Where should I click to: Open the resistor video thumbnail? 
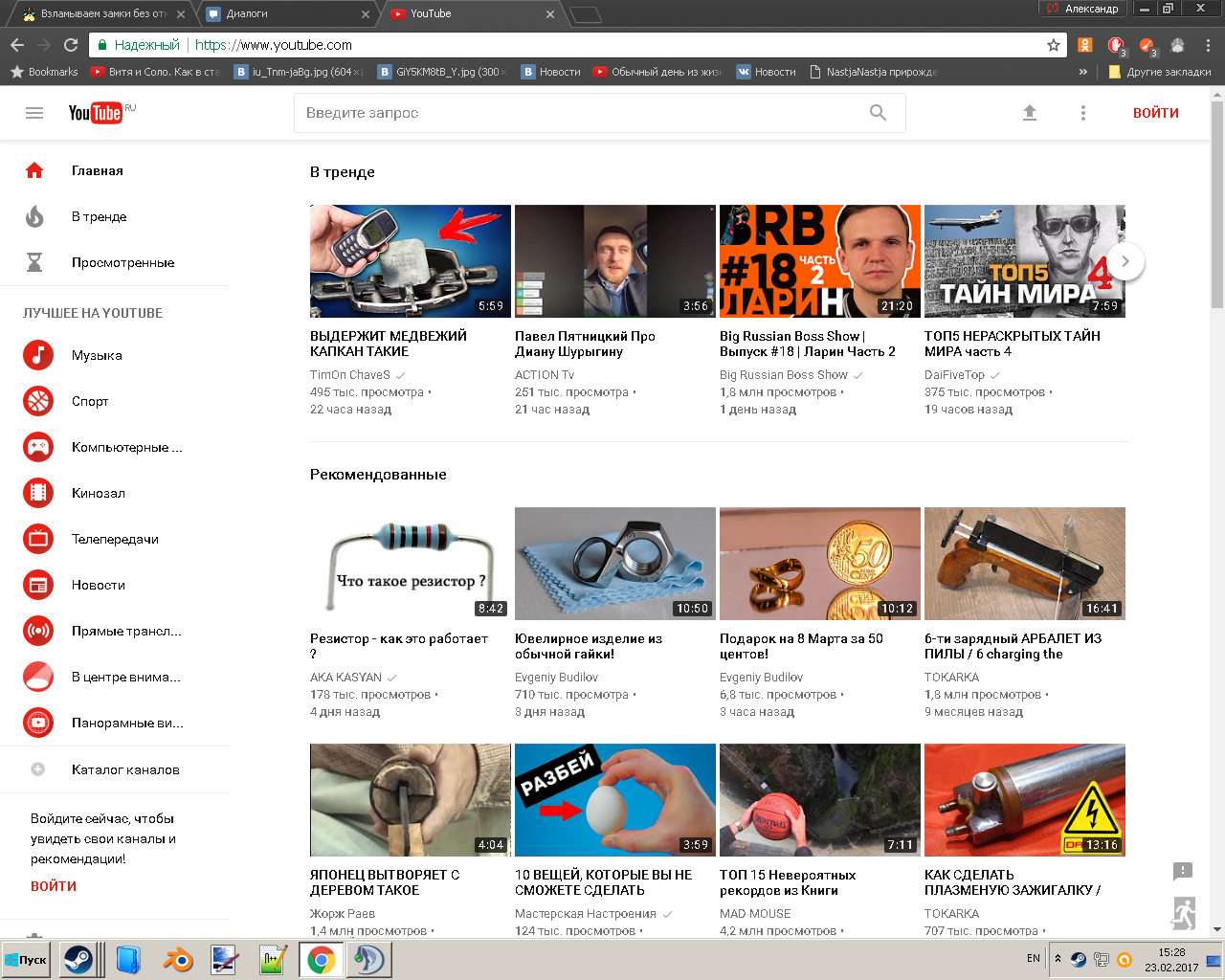pos(411,564)
